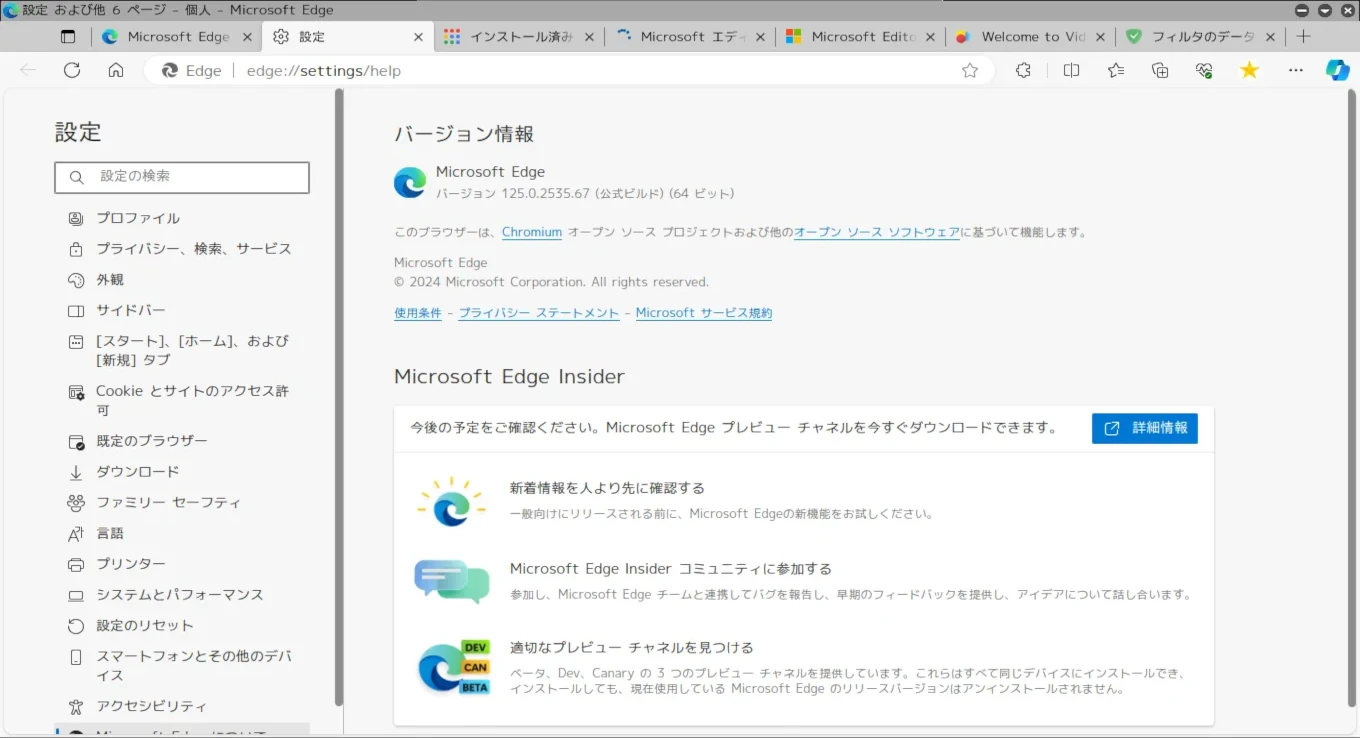The image size is (1360, 738).
Task: Click the 詳細情報 button
Action: tap(1145, 428)
